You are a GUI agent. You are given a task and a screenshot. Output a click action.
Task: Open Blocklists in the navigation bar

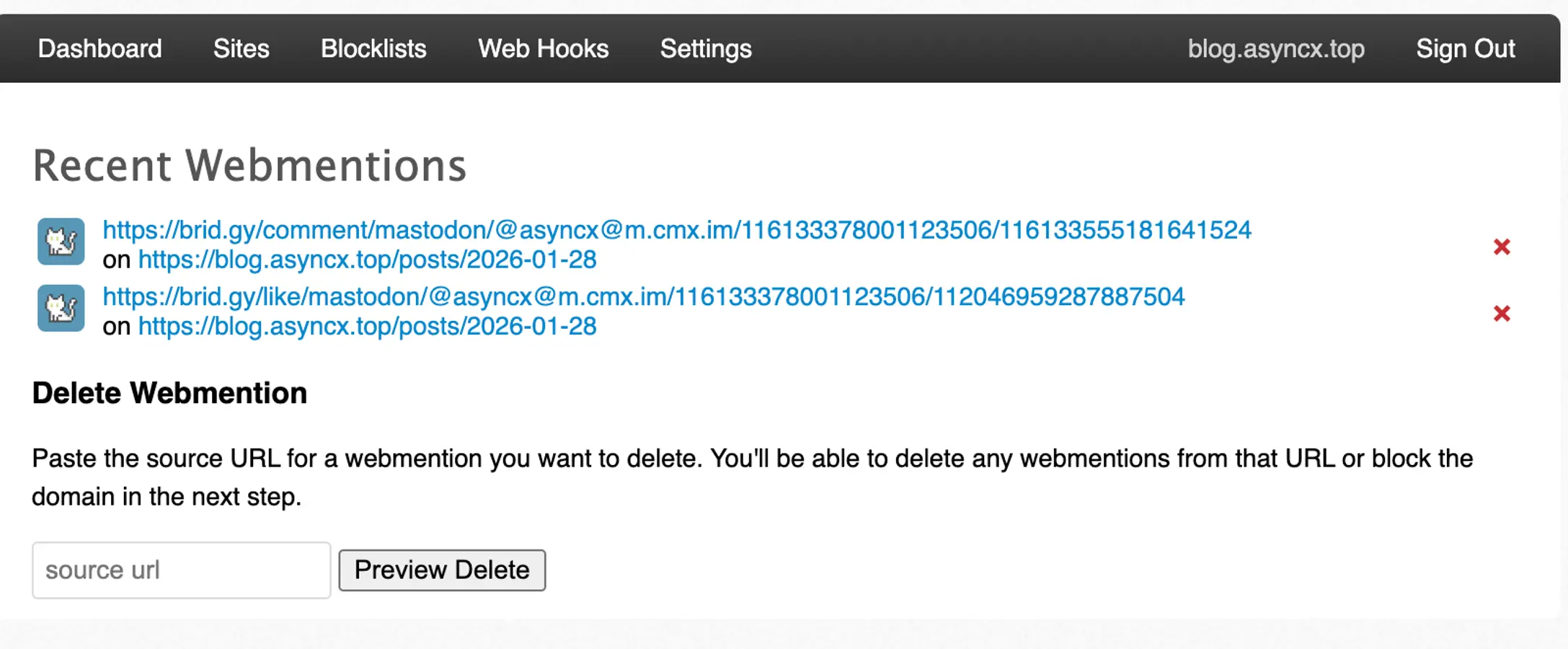tap(373, 49)
